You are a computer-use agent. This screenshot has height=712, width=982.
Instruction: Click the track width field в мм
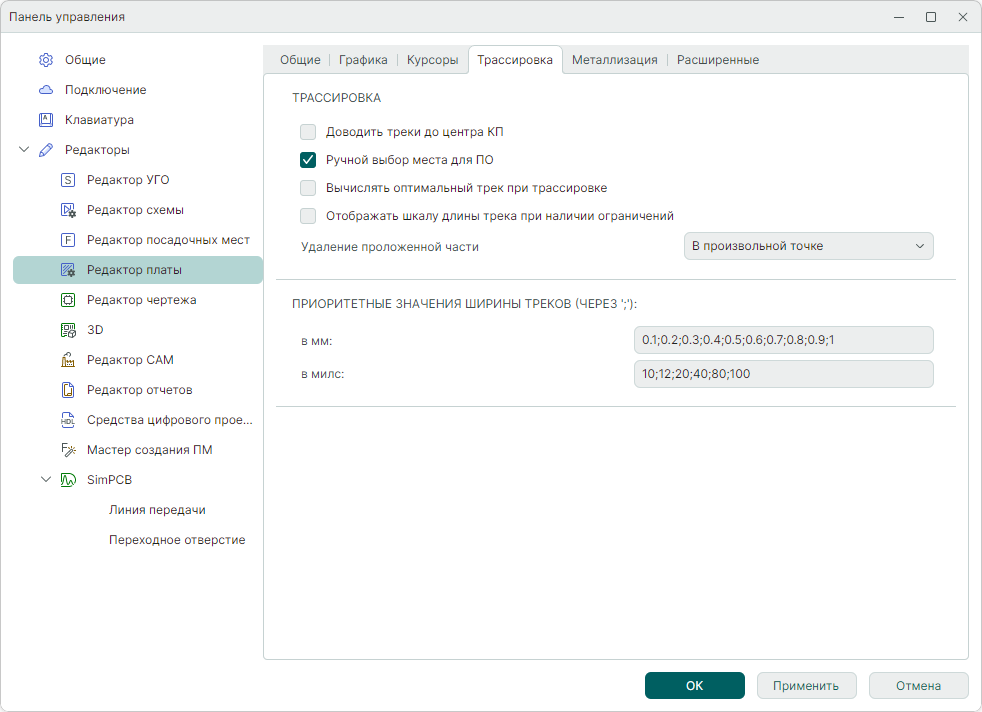[x=783, y=340]
